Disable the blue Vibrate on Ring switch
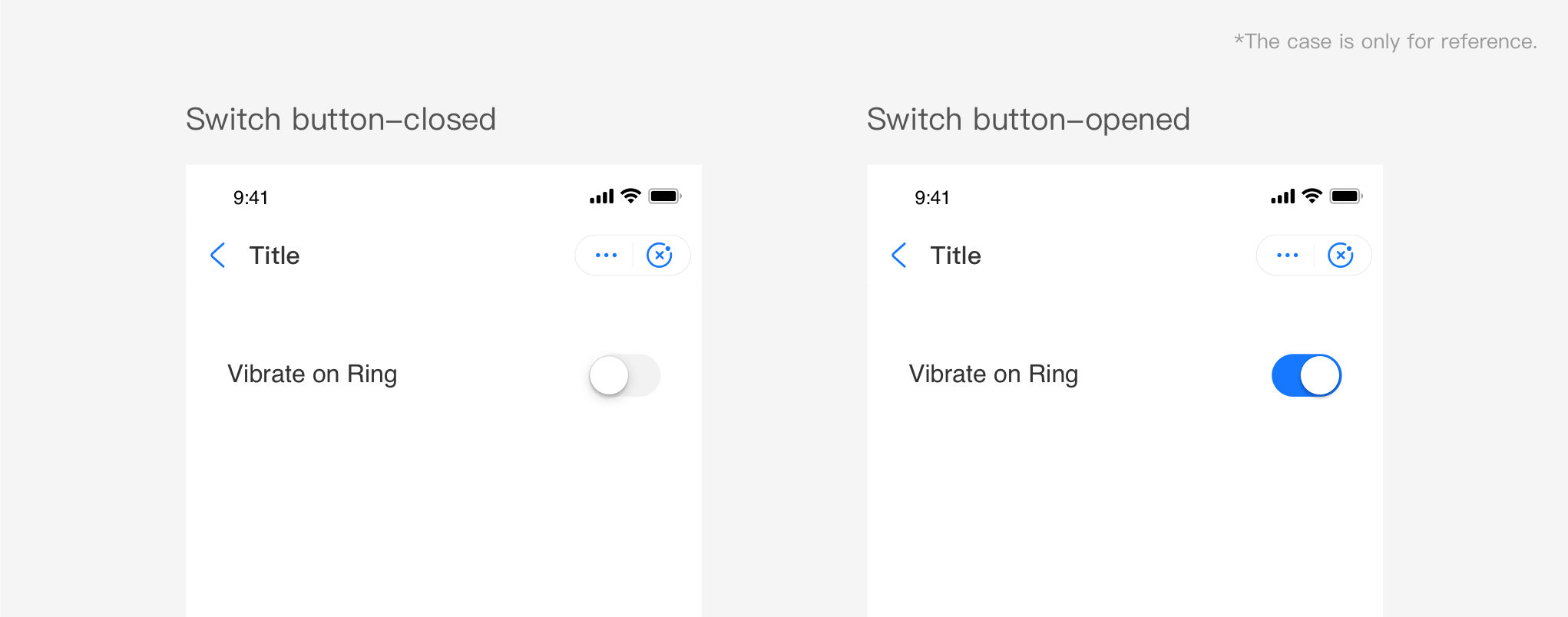 coord(1306,375)
